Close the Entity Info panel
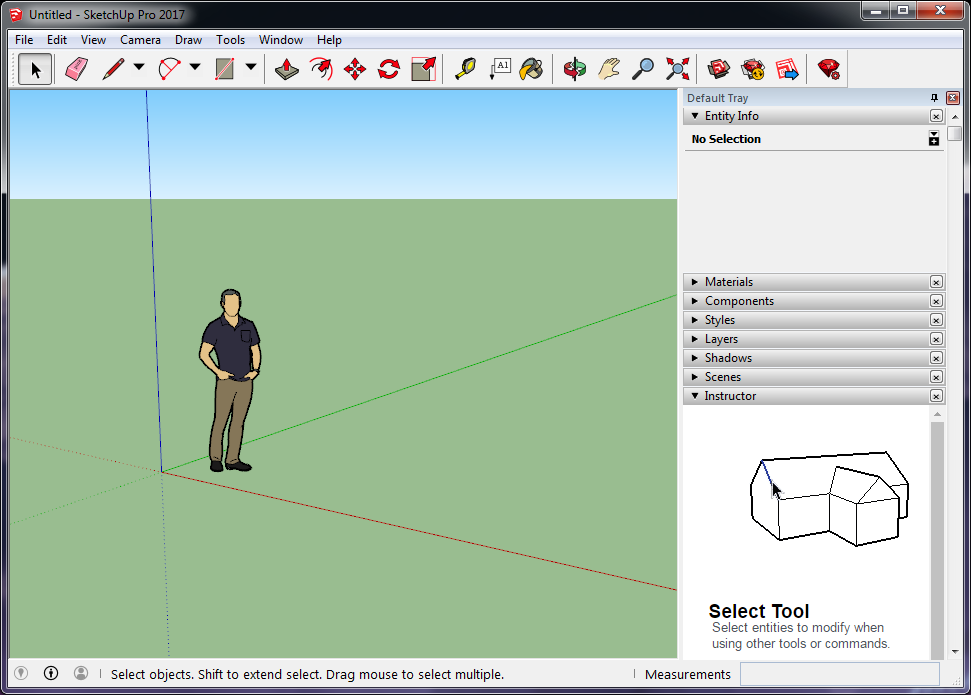The image size is (971, 695). (936, 116)
